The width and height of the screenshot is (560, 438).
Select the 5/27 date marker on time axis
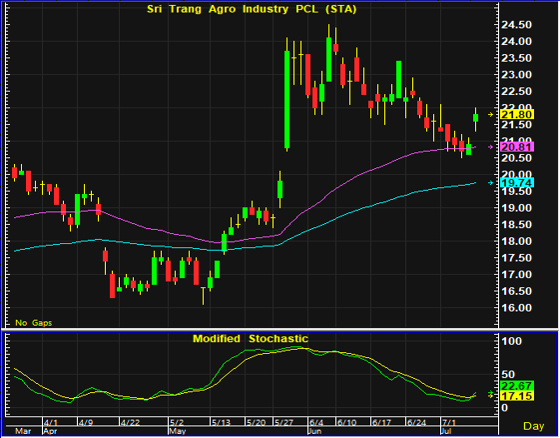tap(283, 423)
